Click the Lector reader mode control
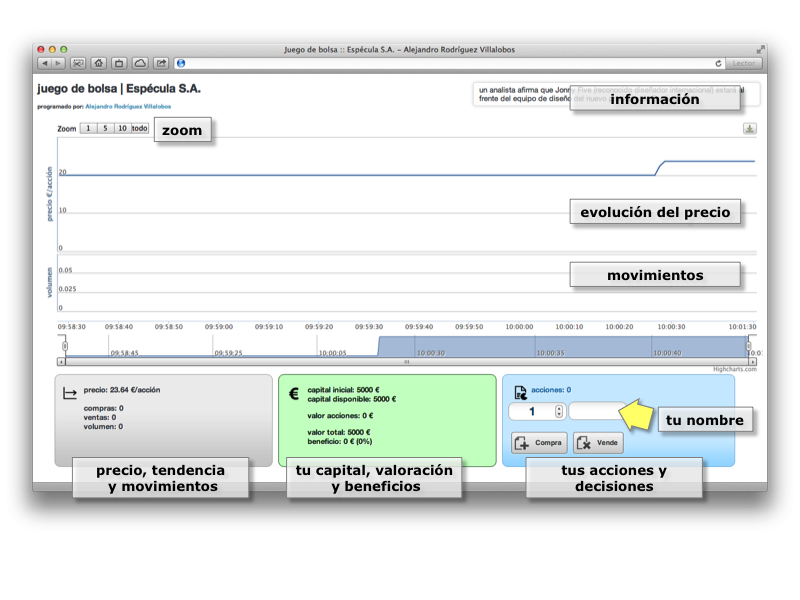Viewport: 800px width, 600px height. pyautogui.click(x=744, y=62)
